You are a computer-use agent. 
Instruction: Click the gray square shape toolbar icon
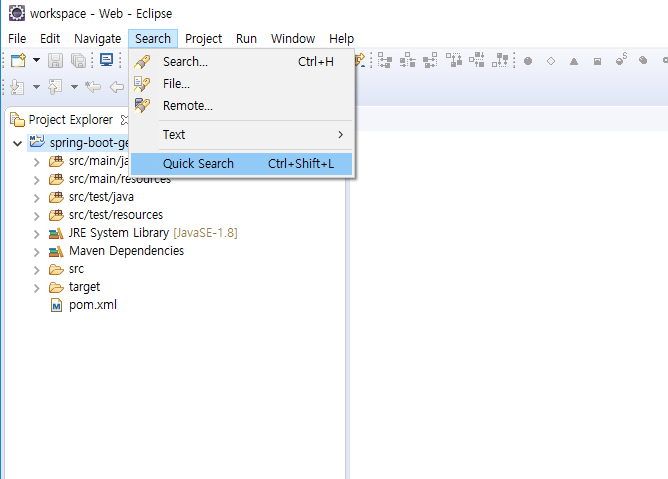coord(597,62)
